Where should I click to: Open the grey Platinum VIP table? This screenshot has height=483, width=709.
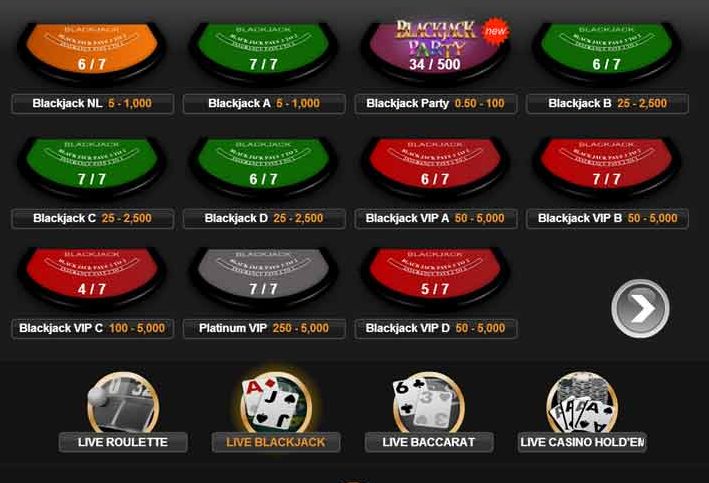pos(264,279)
